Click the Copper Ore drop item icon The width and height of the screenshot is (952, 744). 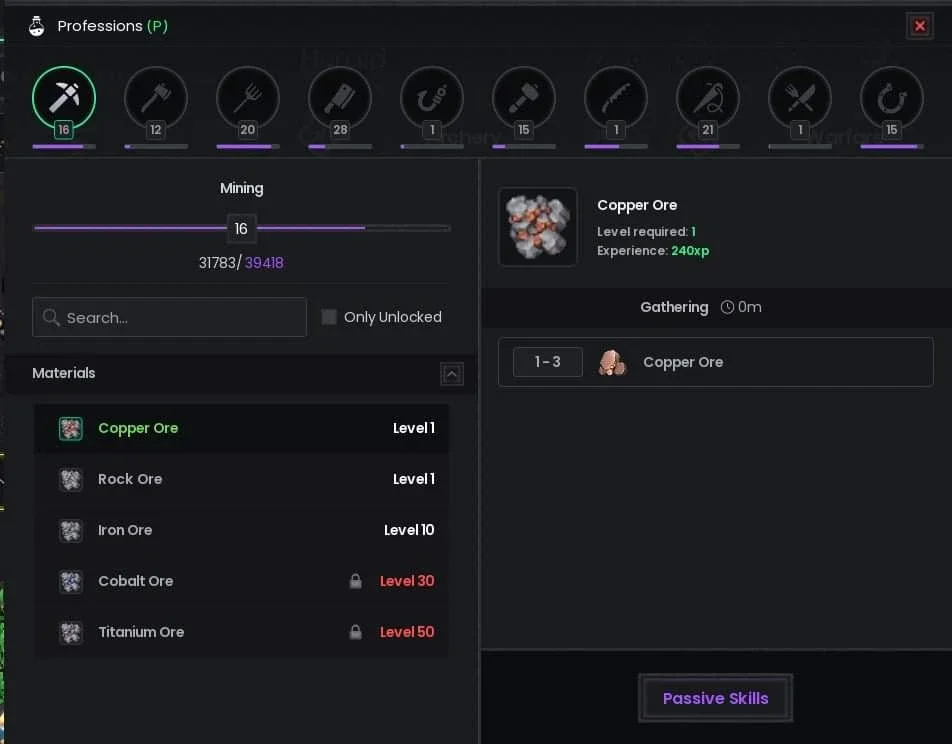click(612, 363)
